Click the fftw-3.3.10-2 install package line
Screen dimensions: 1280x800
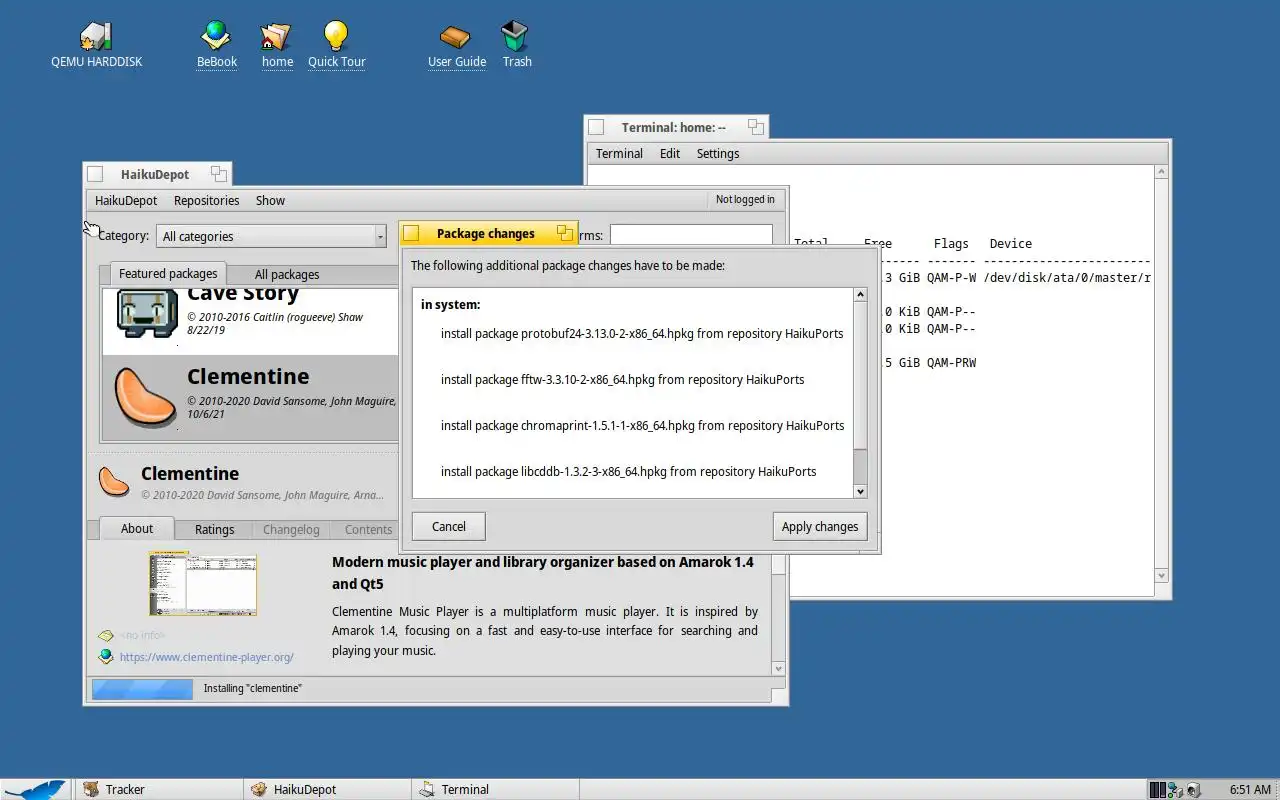click(x=622, y=379)
